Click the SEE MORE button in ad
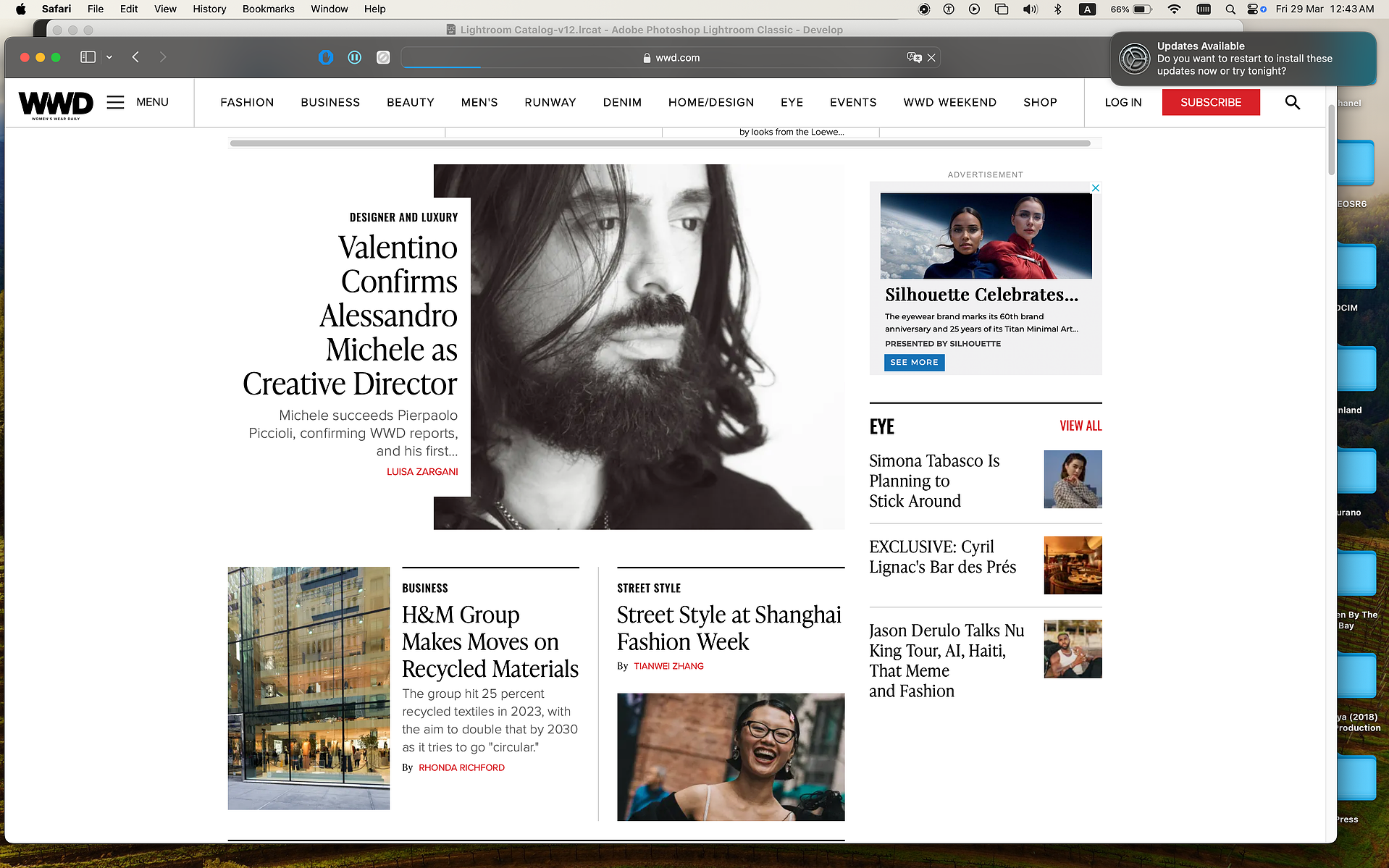This screenshot has width=1389, height=868. tap(914, 362)
